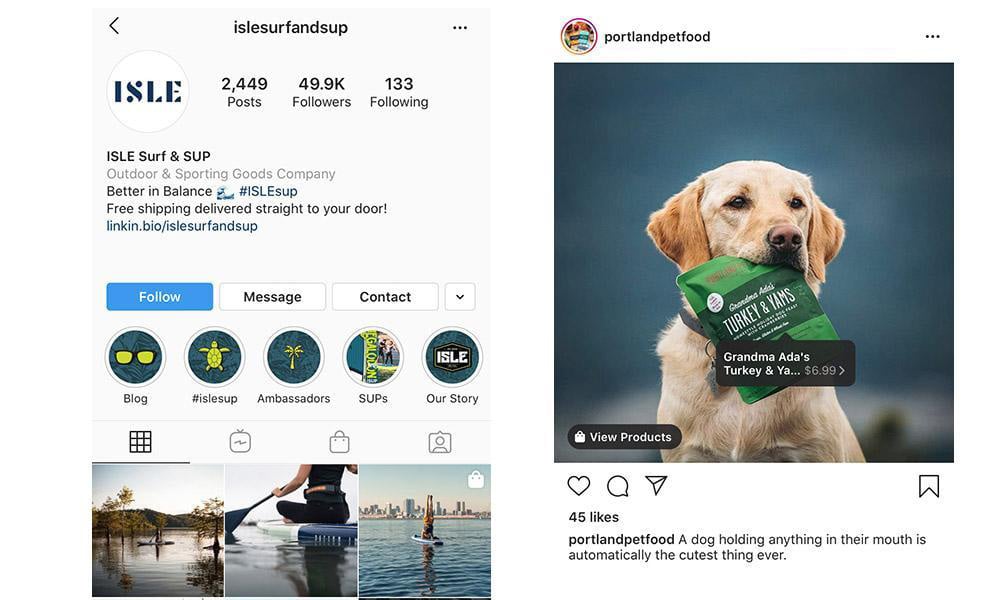The image size is (1000, 600).
Task: Open portlandpetfood's three-dot options menu
Action: (932, 36)
